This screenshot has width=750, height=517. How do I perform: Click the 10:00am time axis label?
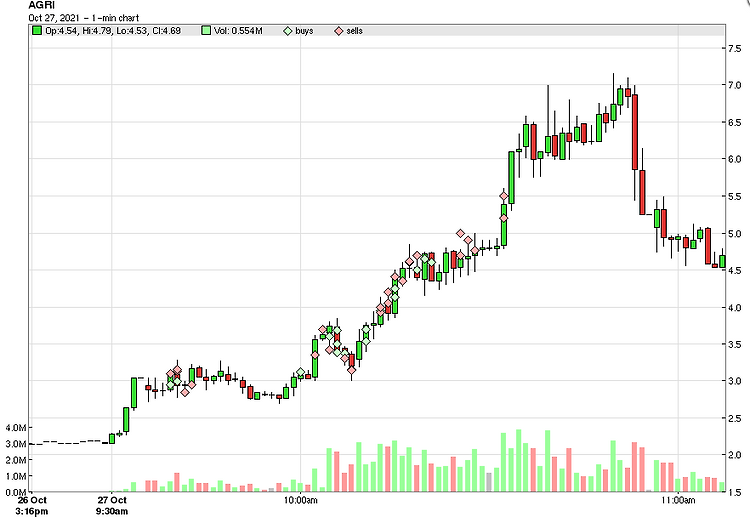click(300, 501)
